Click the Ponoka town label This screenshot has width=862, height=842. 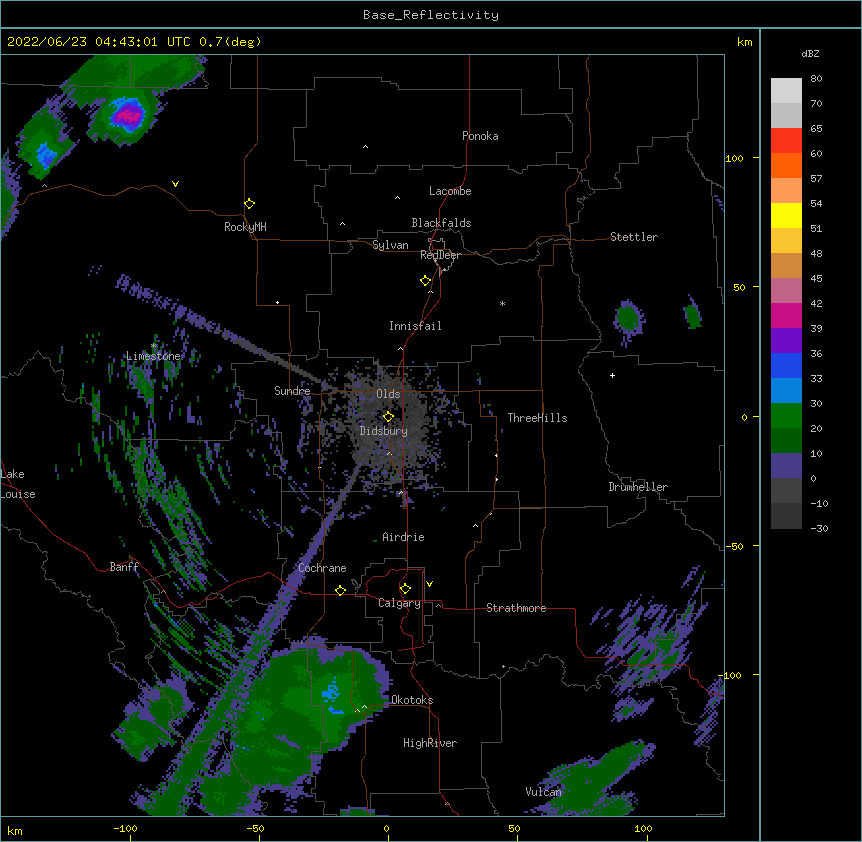point(480,136)
